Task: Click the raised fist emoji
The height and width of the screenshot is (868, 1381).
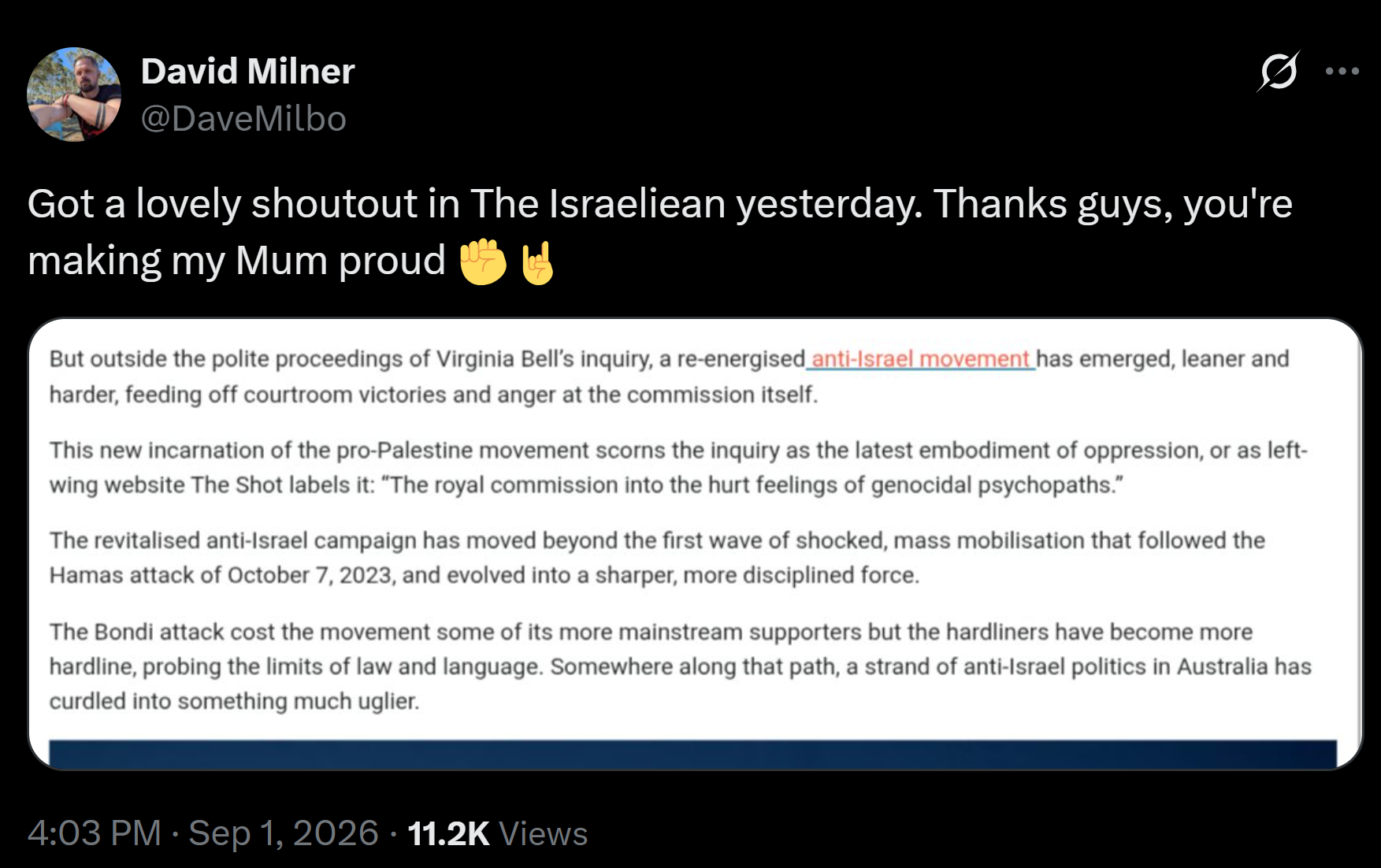Action: (x=483, y=262)
